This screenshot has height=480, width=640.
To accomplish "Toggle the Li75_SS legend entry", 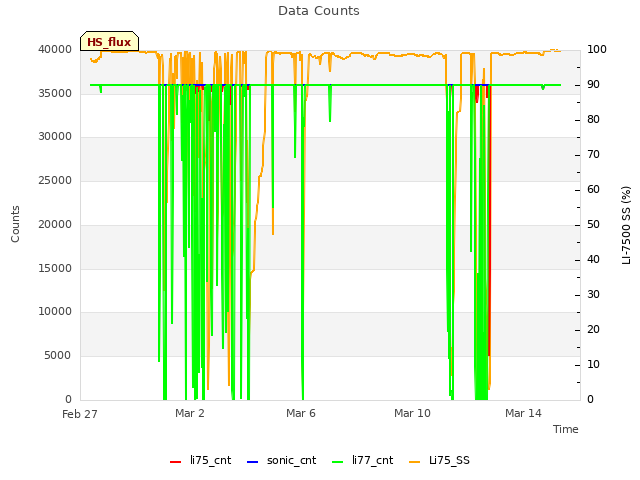I will coord(439,460).
